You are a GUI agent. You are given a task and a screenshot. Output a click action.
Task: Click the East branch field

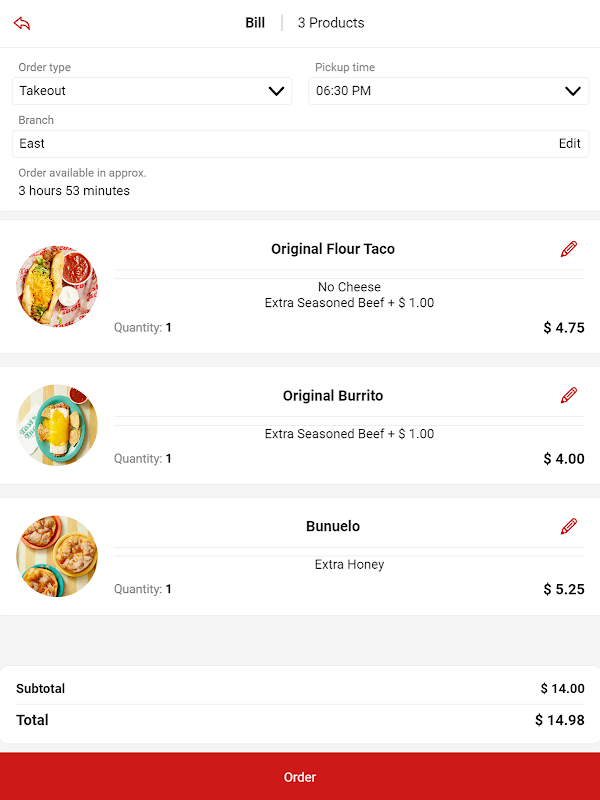coord(280,144)
